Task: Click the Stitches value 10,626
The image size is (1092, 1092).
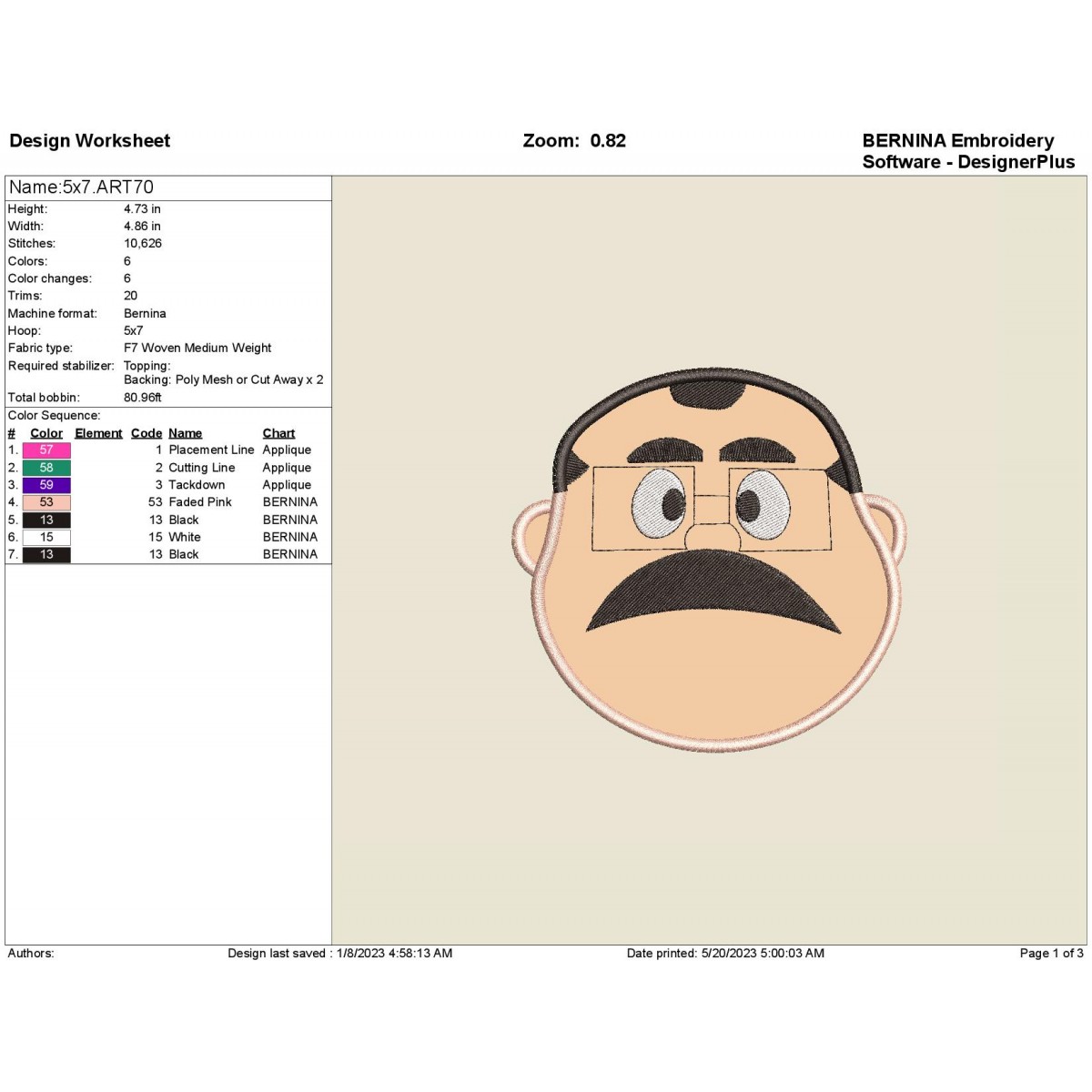Action: [143, 243]
